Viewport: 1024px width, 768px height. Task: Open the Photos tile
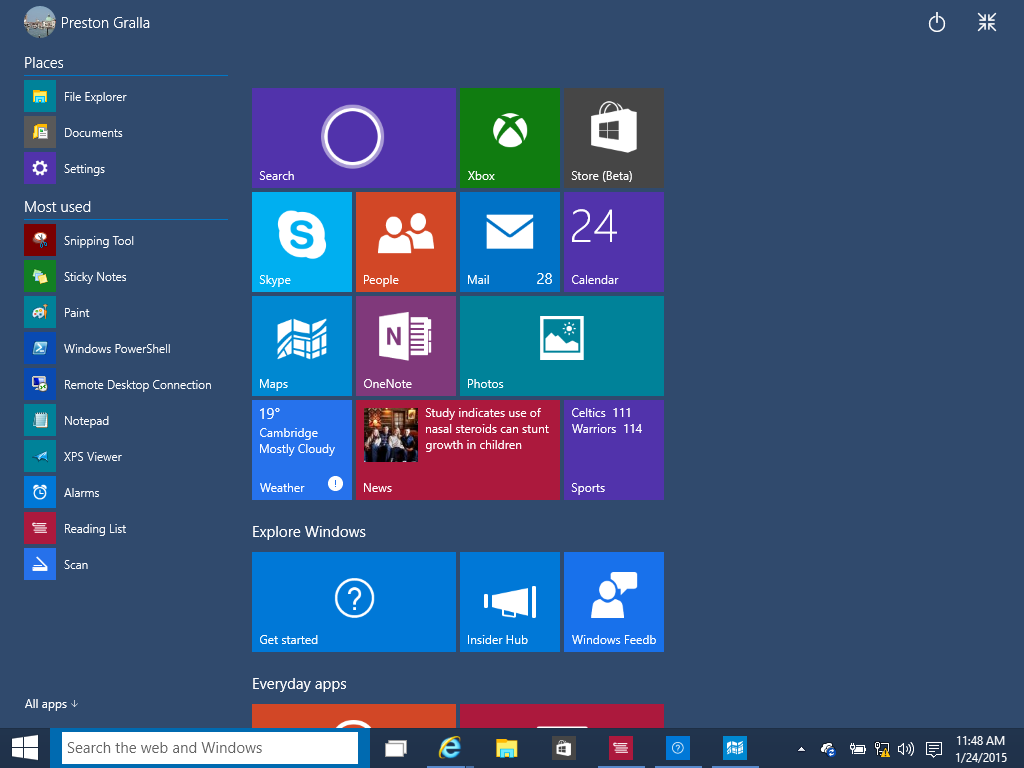(x=562, y=345)
